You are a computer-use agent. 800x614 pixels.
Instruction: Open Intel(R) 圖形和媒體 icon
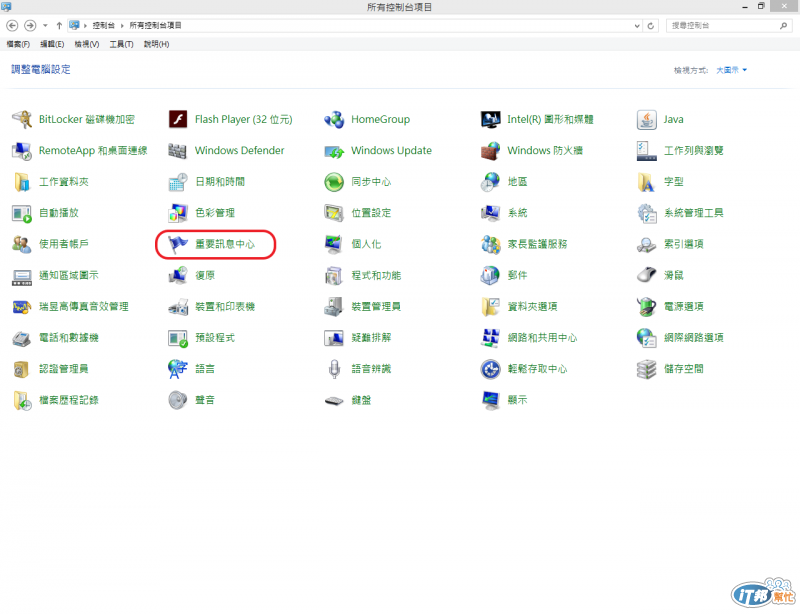click(x=491, y=119)
